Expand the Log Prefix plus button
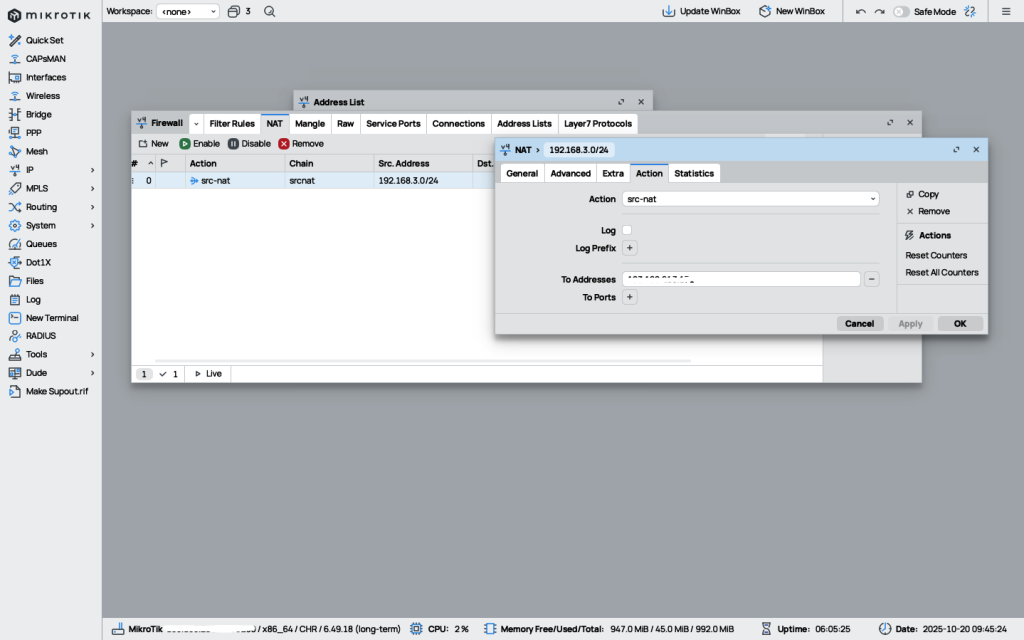 (630, 248)
